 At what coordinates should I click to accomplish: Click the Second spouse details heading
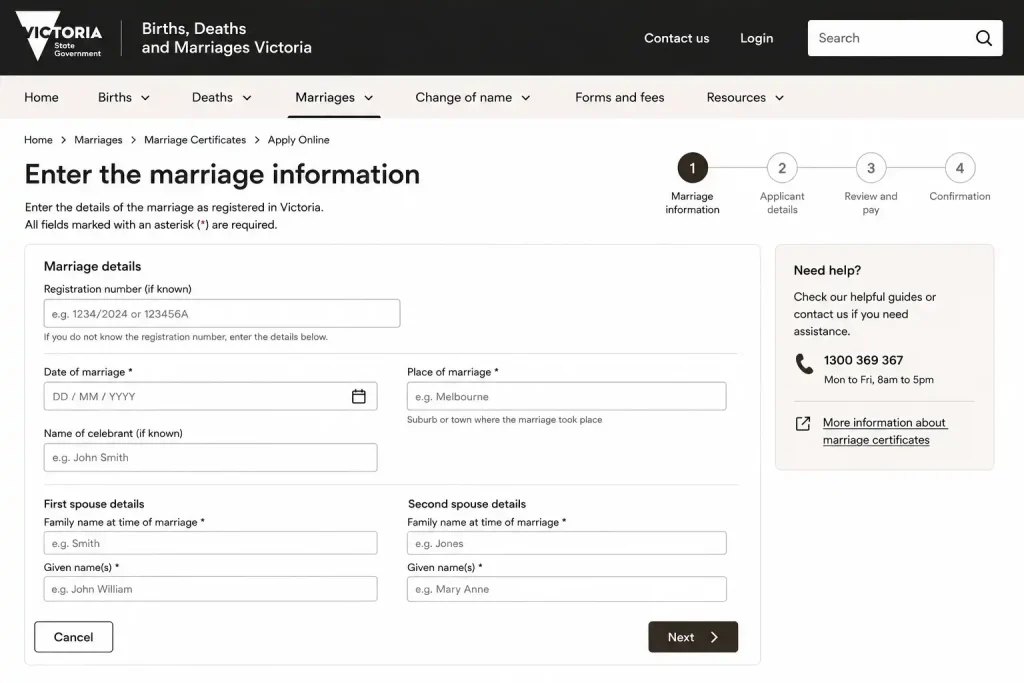coord(467,504)
